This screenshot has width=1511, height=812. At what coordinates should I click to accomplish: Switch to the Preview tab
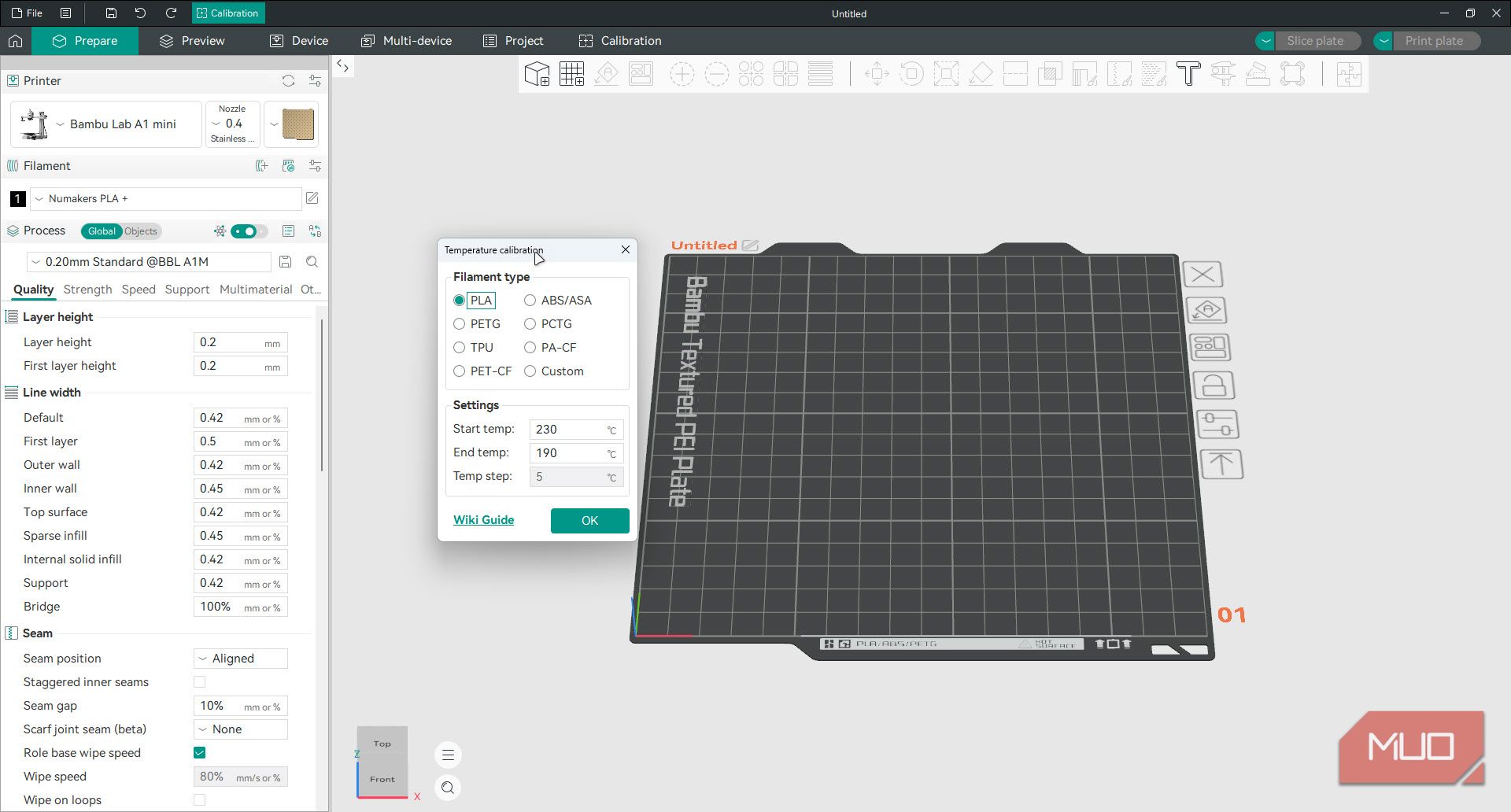click(x=192, y=41)
